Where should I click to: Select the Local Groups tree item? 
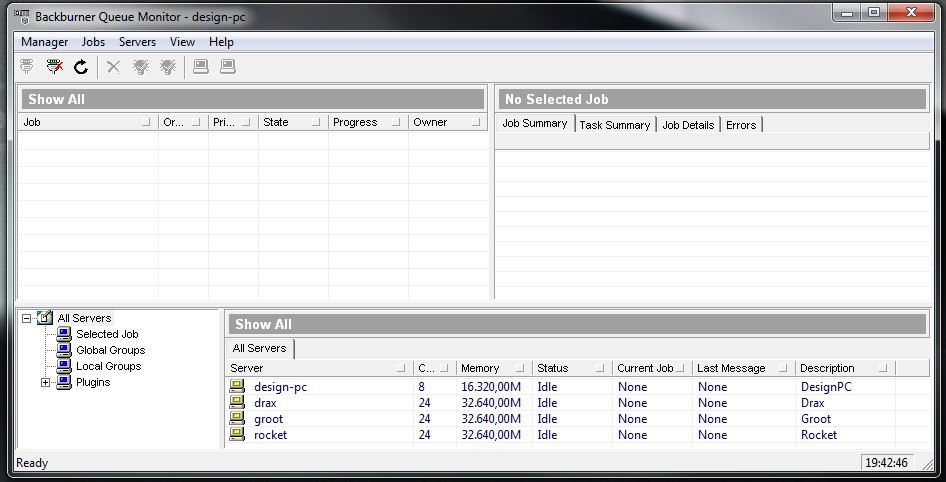coord(109,366)
